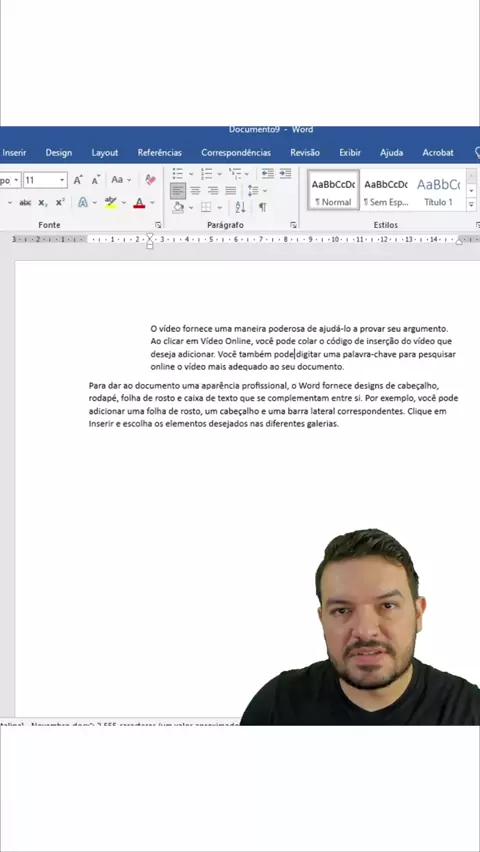Increase paragraph indent
Viewport: 480px width, 852px height.
pos(285,173)
